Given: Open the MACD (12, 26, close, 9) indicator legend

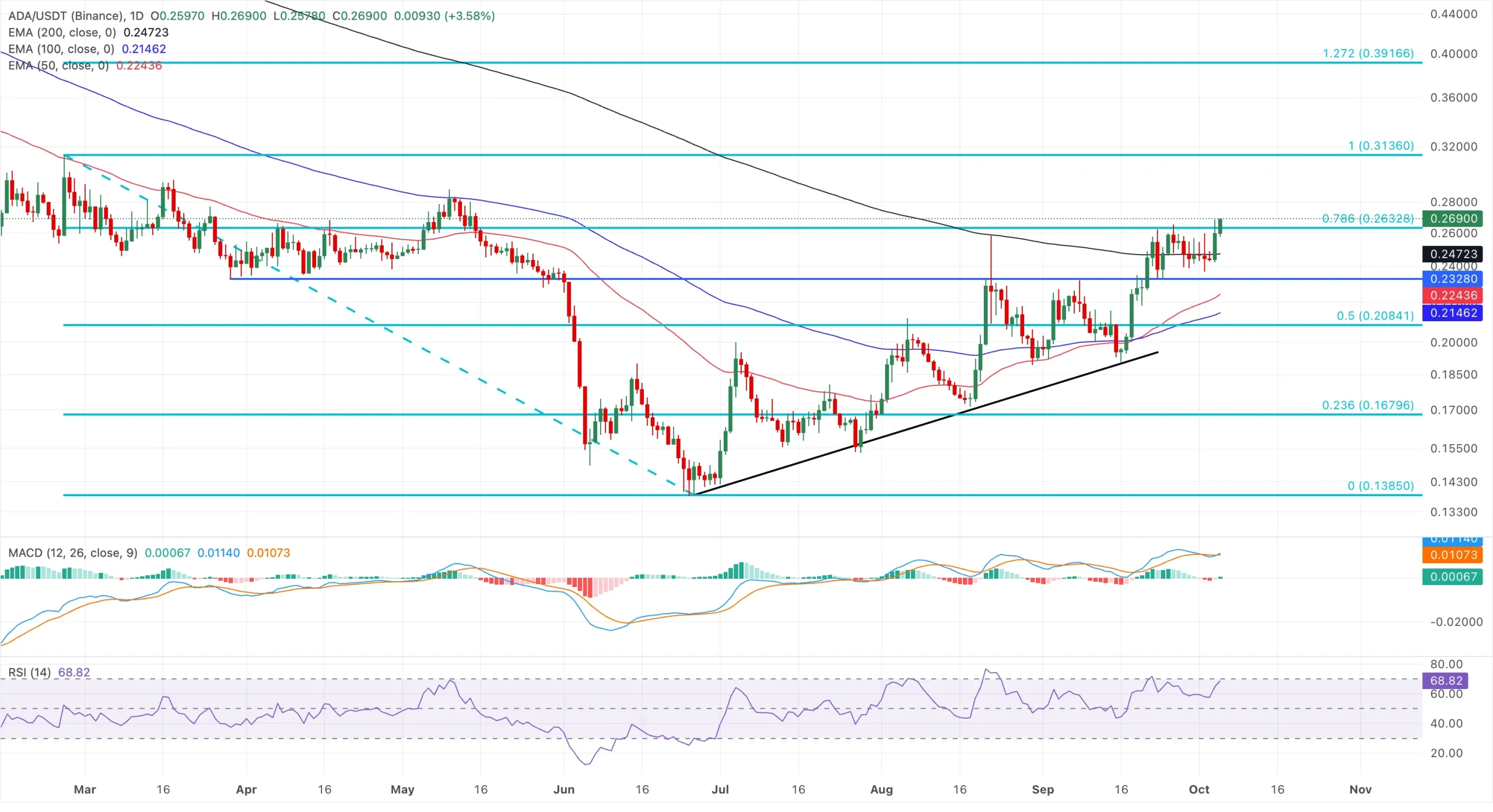Looking at the screenshot, I should tap(73, 553).
